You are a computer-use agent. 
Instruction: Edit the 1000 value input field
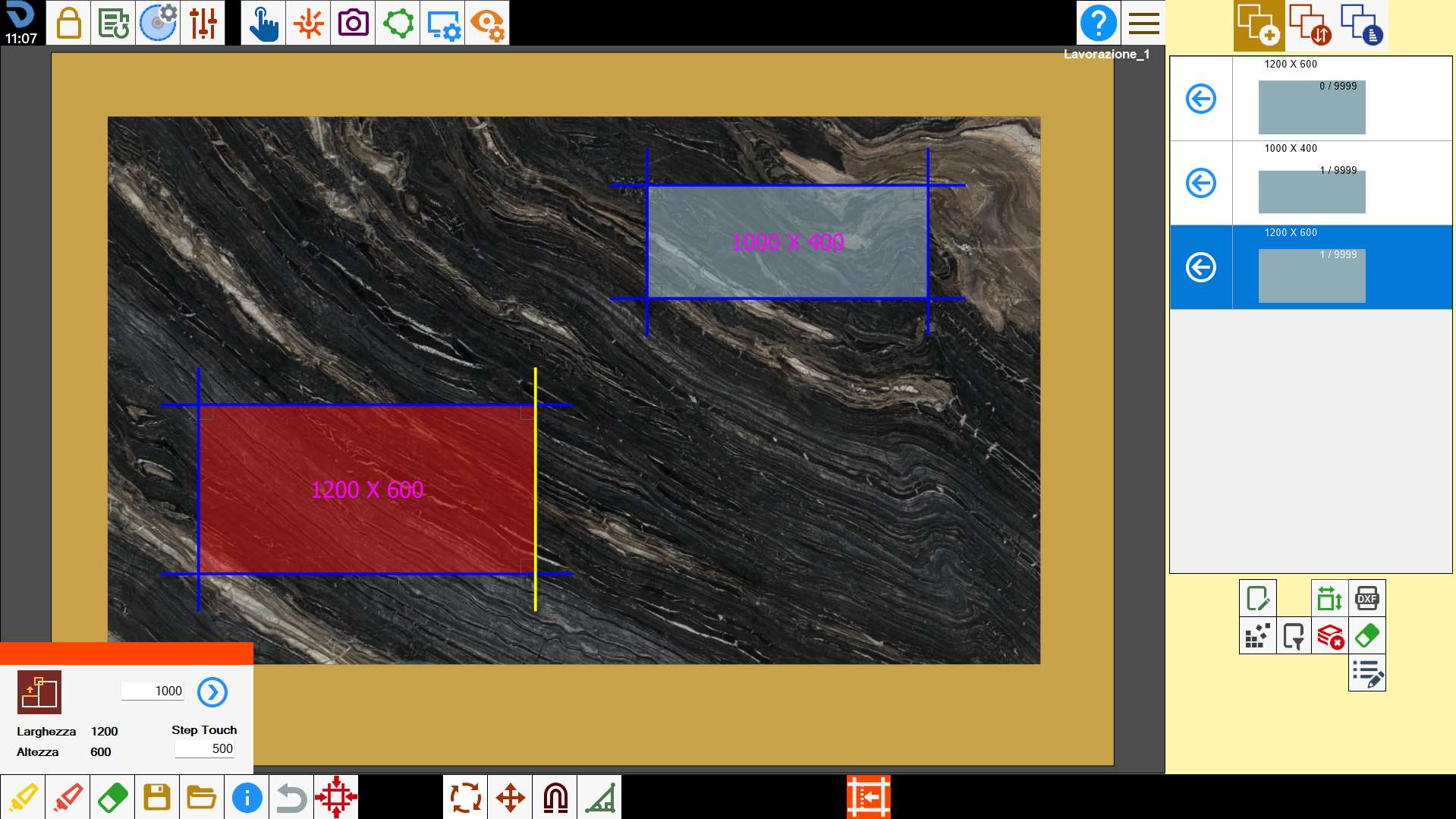click(153, 691)
